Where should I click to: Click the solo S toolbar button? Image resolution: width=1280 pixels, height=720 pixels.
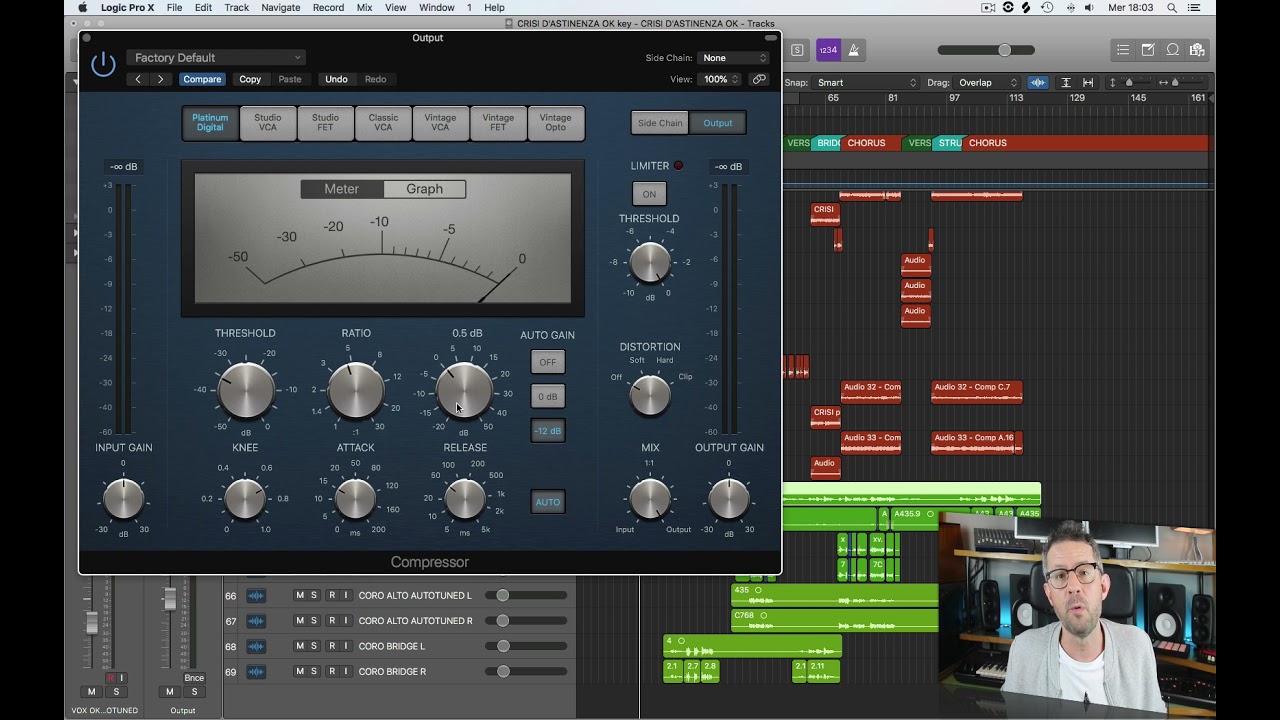(x=797, y=50)
